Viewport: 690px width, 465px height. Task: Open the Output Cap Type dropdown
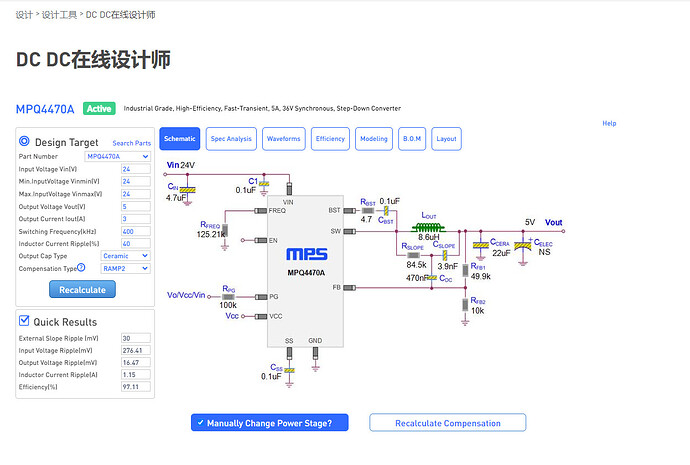[x=125, y=256]
